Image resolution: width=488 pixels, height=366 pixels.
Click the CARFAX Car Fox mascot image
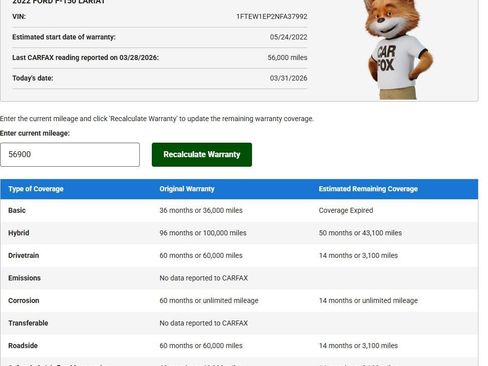(x=397, y=49)
